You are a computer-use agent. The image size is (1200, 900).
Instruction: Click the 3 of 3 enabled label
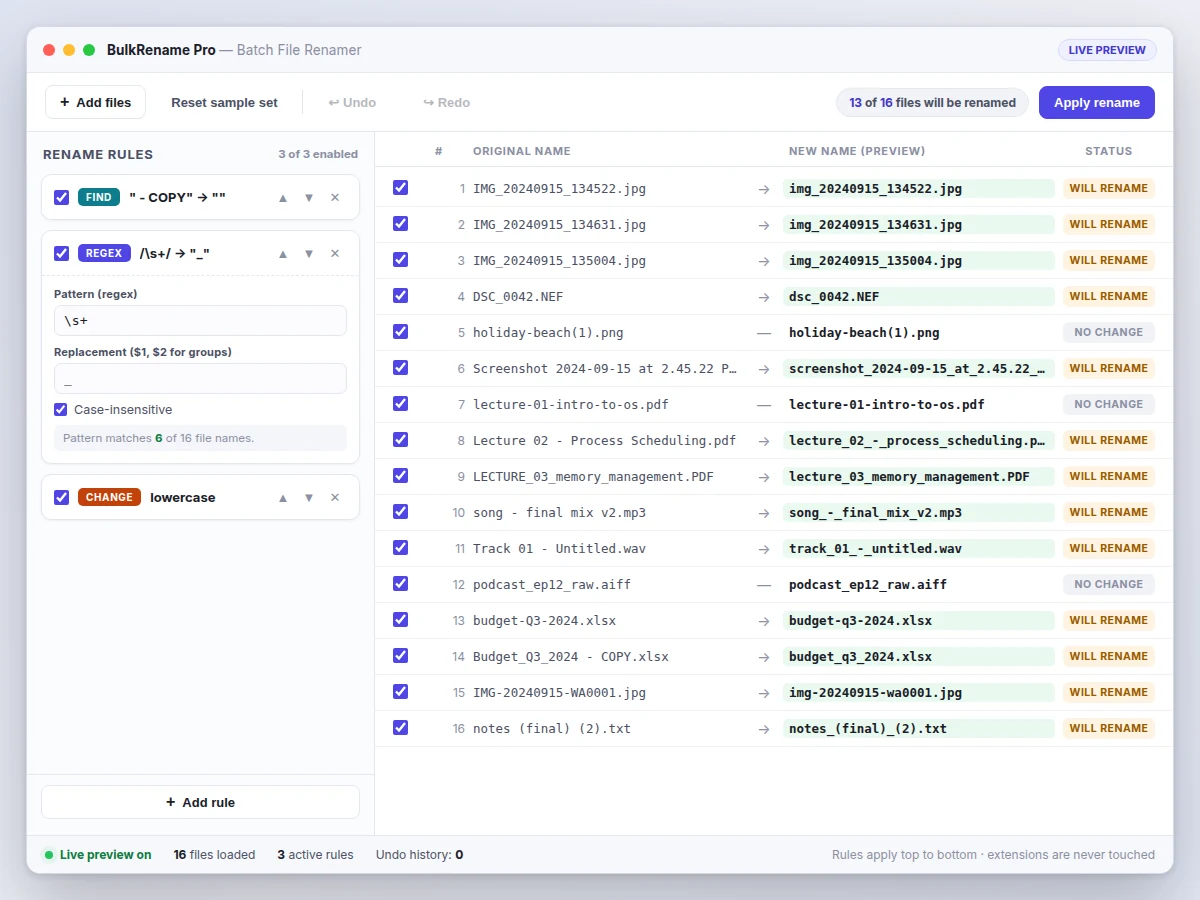pos(318,154)
